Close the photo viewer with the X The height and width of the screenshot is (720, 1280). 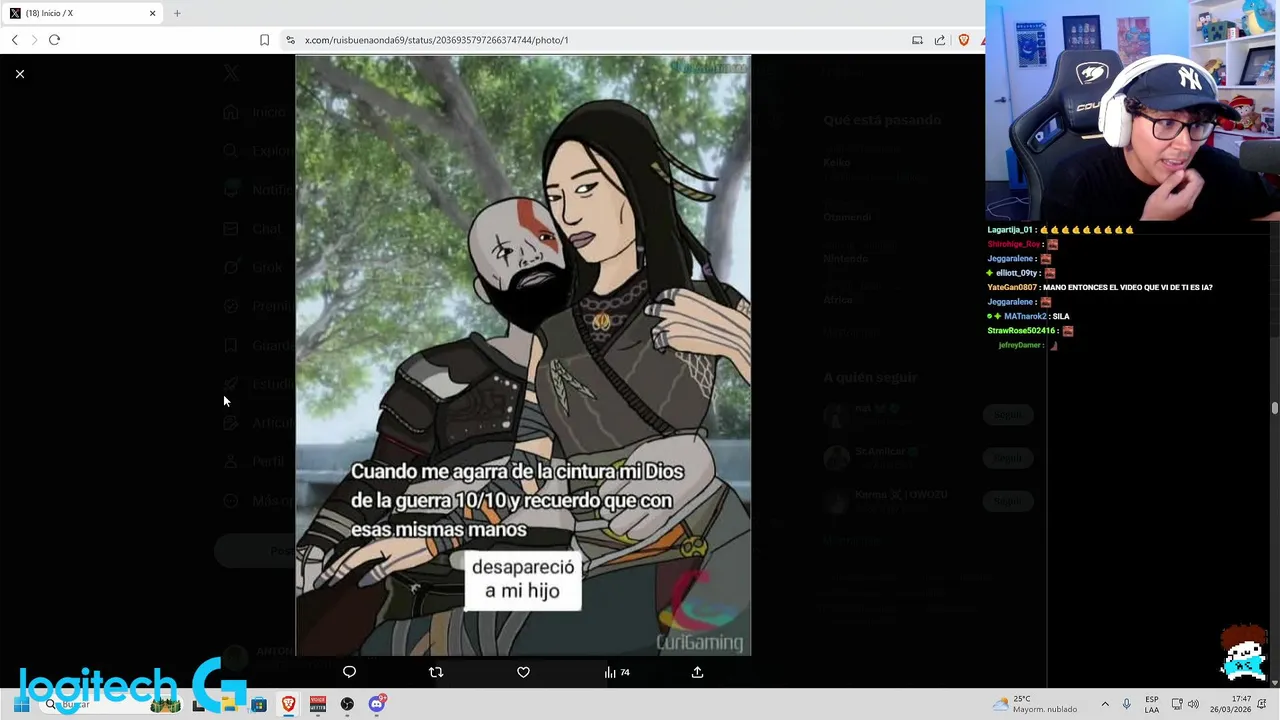pyautogui.click(x=19, y=74)
